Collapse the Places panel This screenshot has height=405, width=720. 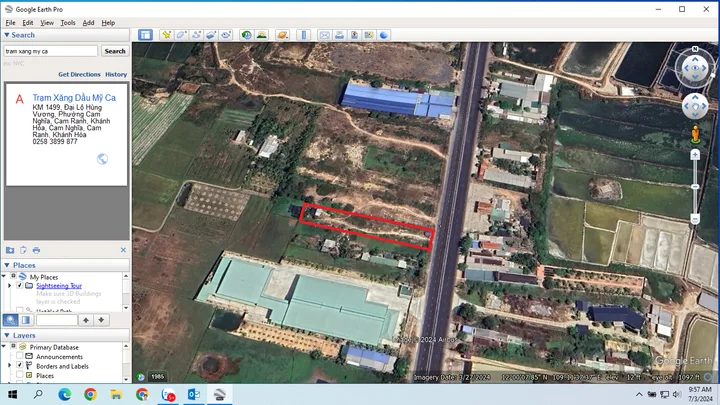(7, 265)
